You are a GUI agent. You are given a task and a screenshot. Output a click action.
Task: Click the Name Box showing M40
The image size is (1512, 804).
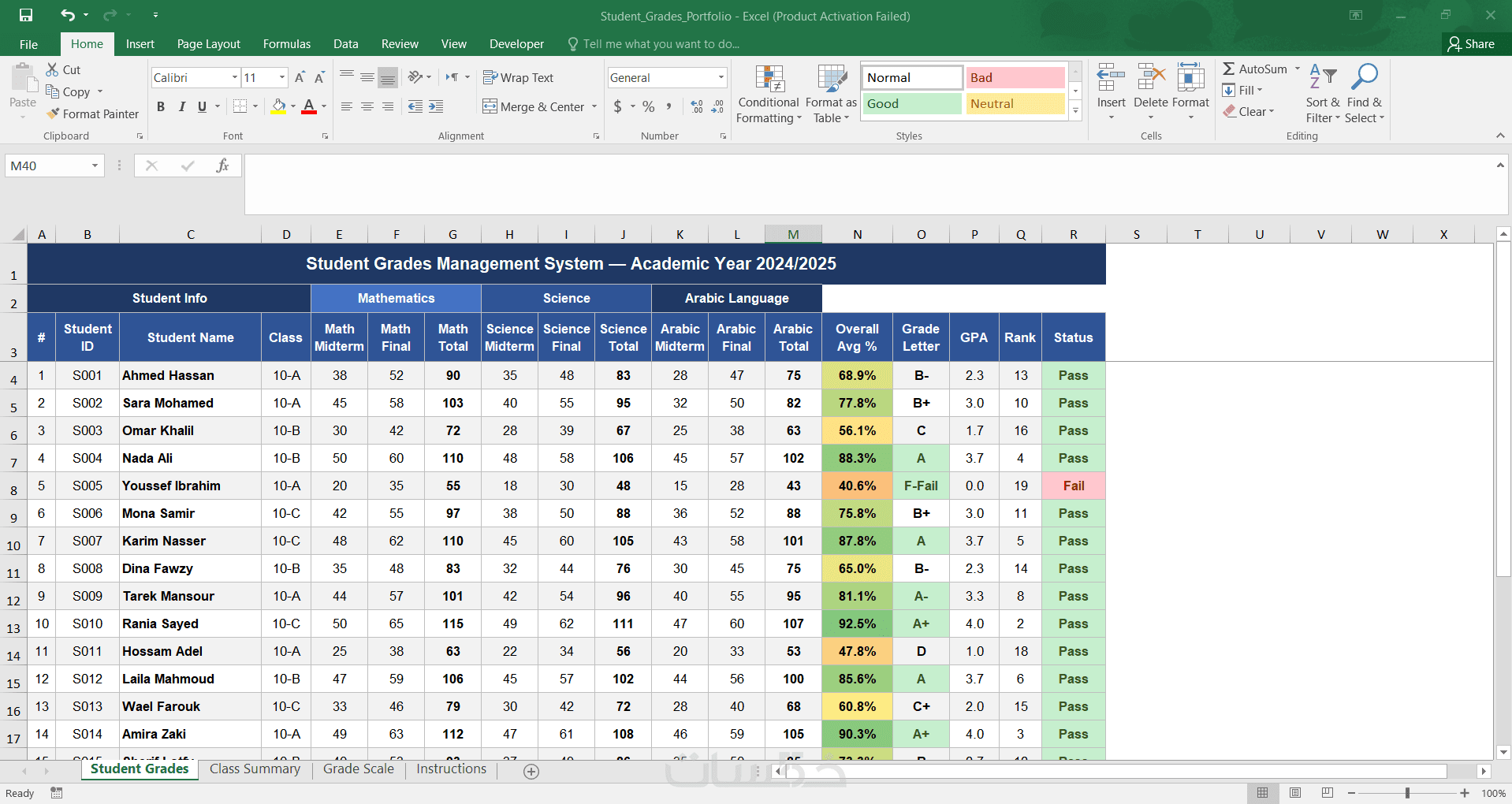54,166
